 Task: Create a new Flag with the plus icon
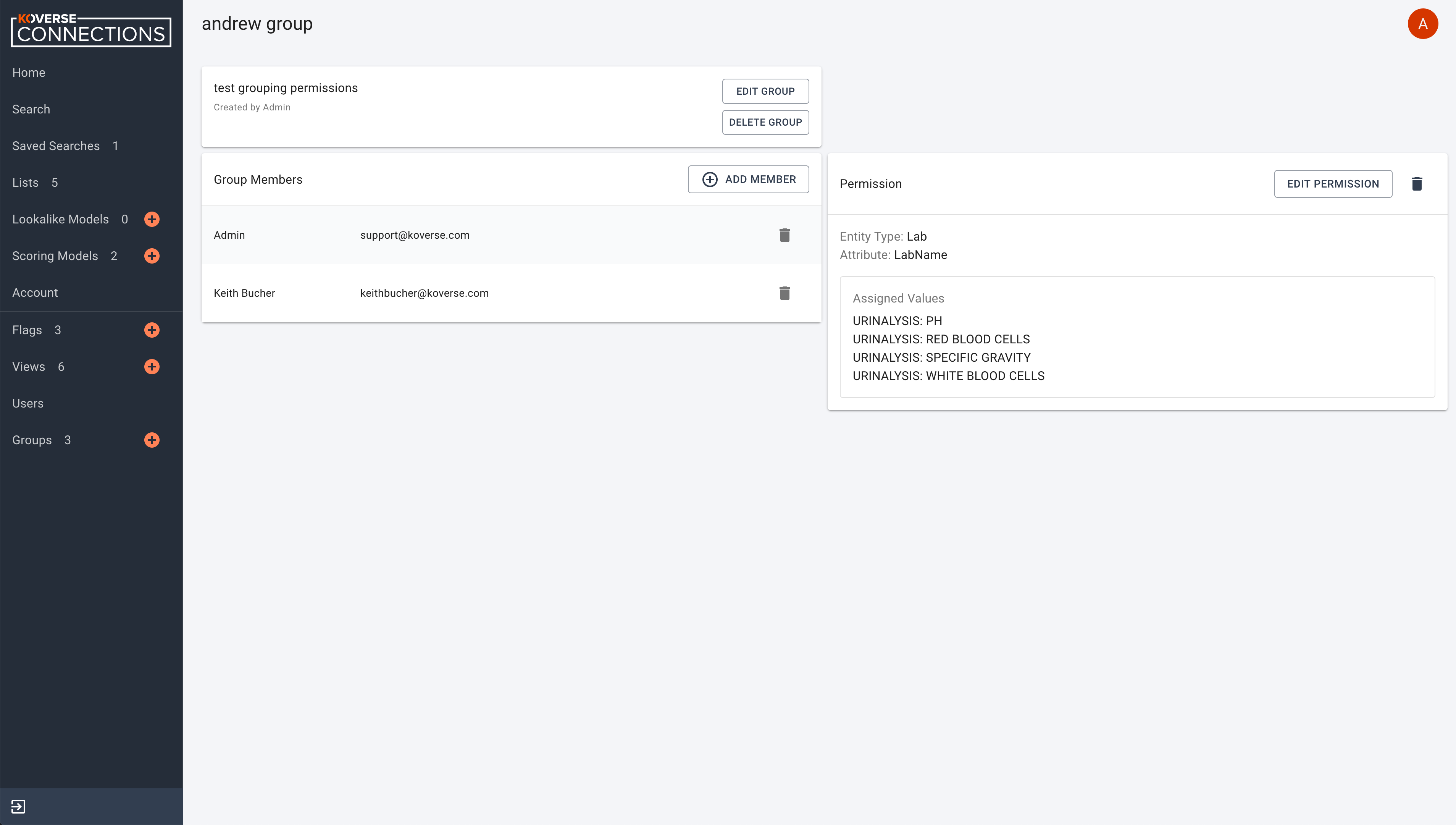(x=152, y=330)
